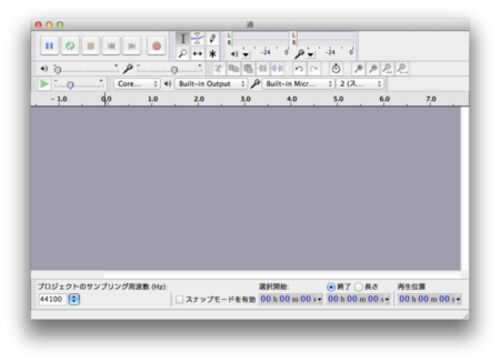The width and height of the screenshot is (500, 362).
Task: Select the magnifier Zoom tool
Action: [x=183, y=53]
